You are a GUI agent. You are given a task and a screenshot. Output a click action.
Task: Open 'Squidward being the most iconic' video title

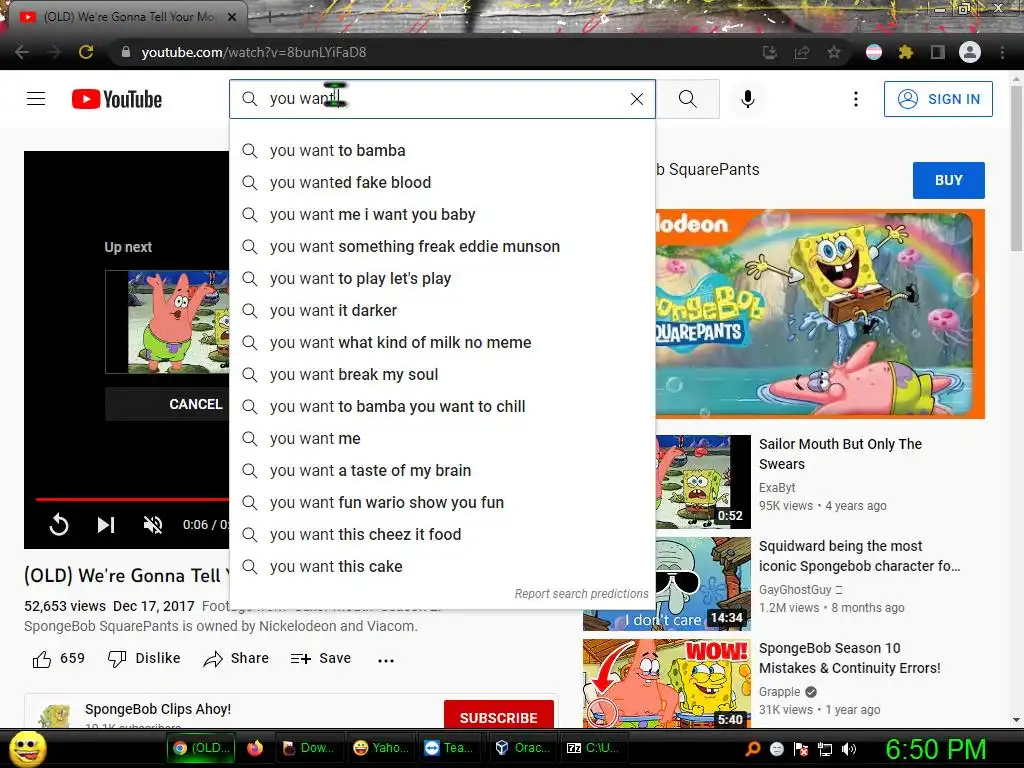[x=859, y=556]
